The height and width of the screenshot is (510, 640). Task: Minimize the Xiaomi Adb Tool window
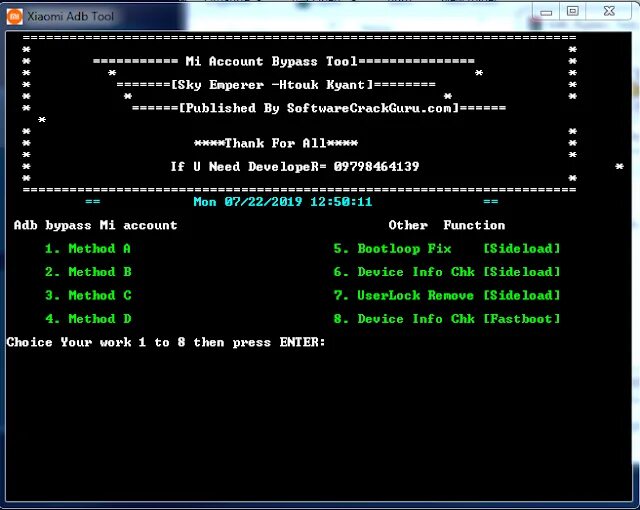[x=546, y=12]
